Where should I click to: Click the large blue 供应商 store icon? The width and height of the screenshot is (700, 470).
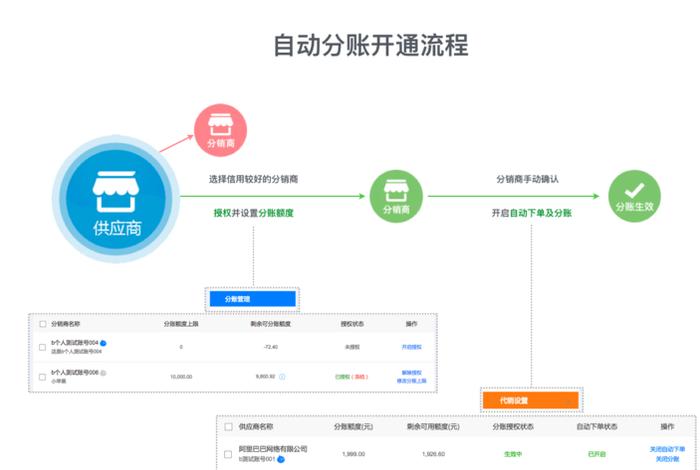point(116,199)
